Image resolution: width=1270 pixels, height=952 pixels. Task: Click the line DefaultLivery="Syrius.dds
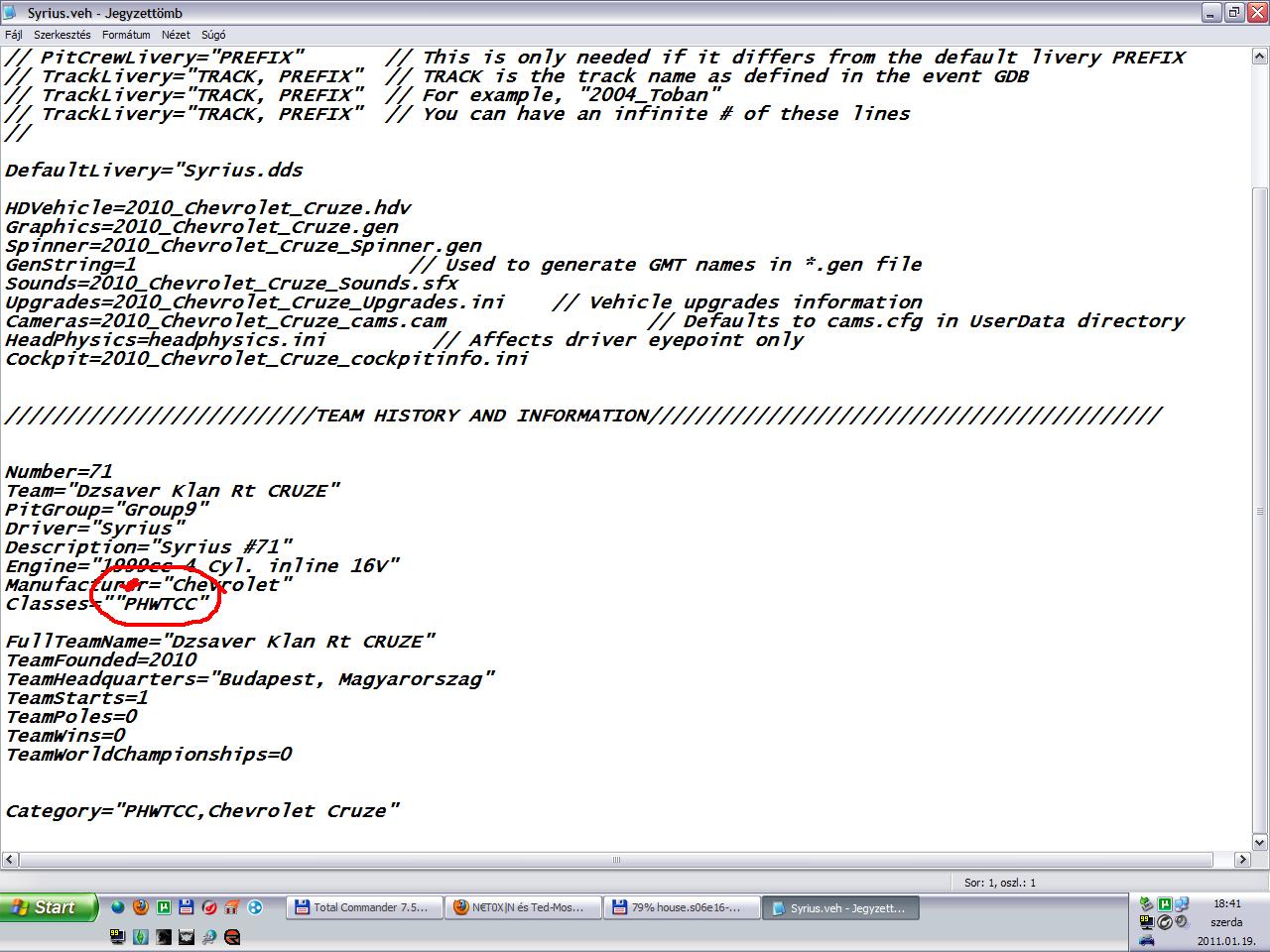[154, 171]
